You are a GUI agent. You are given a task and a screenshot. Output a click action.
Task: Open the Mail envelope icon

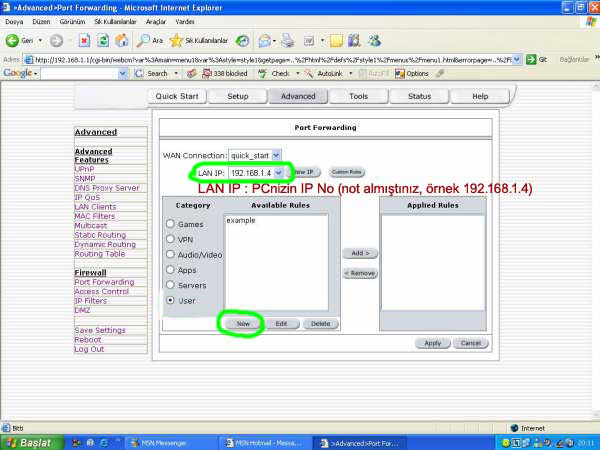click(x=264, y=41)
